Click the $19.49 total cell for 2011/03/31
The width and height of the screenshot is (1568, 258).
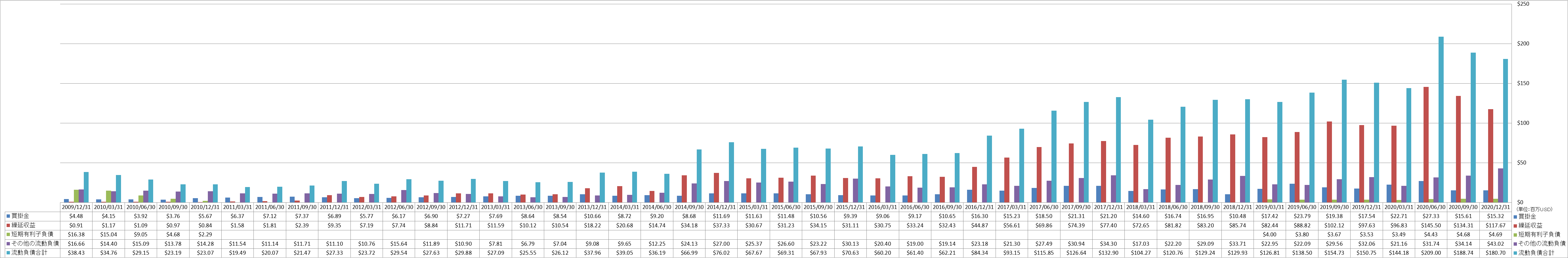click(238, 253)
